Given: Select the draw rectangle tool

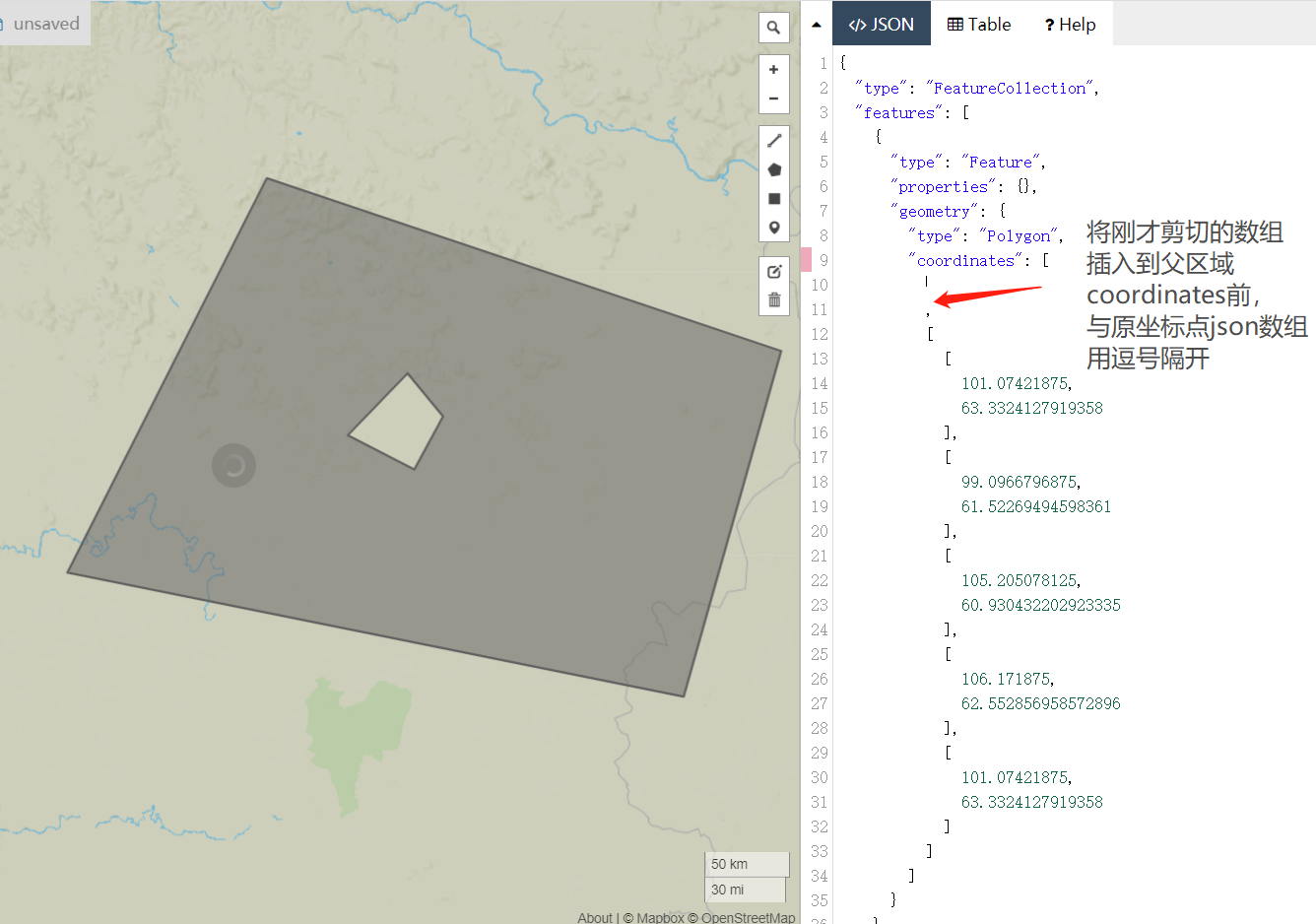Looking at the screenshot, I should (774, 197).
